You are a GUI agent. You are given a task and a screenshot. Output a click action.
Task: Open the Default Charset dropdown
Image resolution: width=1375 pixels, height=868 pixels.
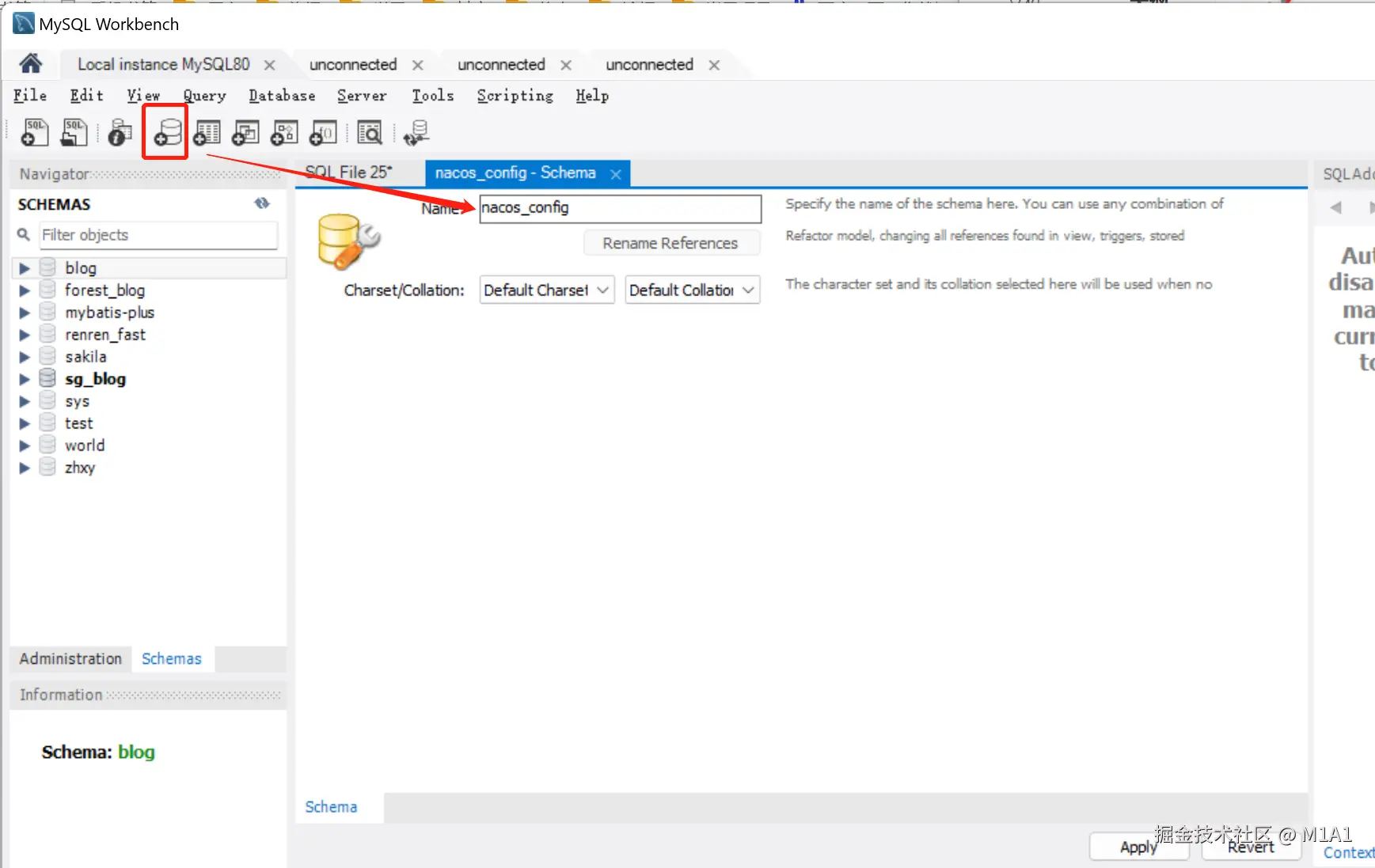(x=547, y=290)
